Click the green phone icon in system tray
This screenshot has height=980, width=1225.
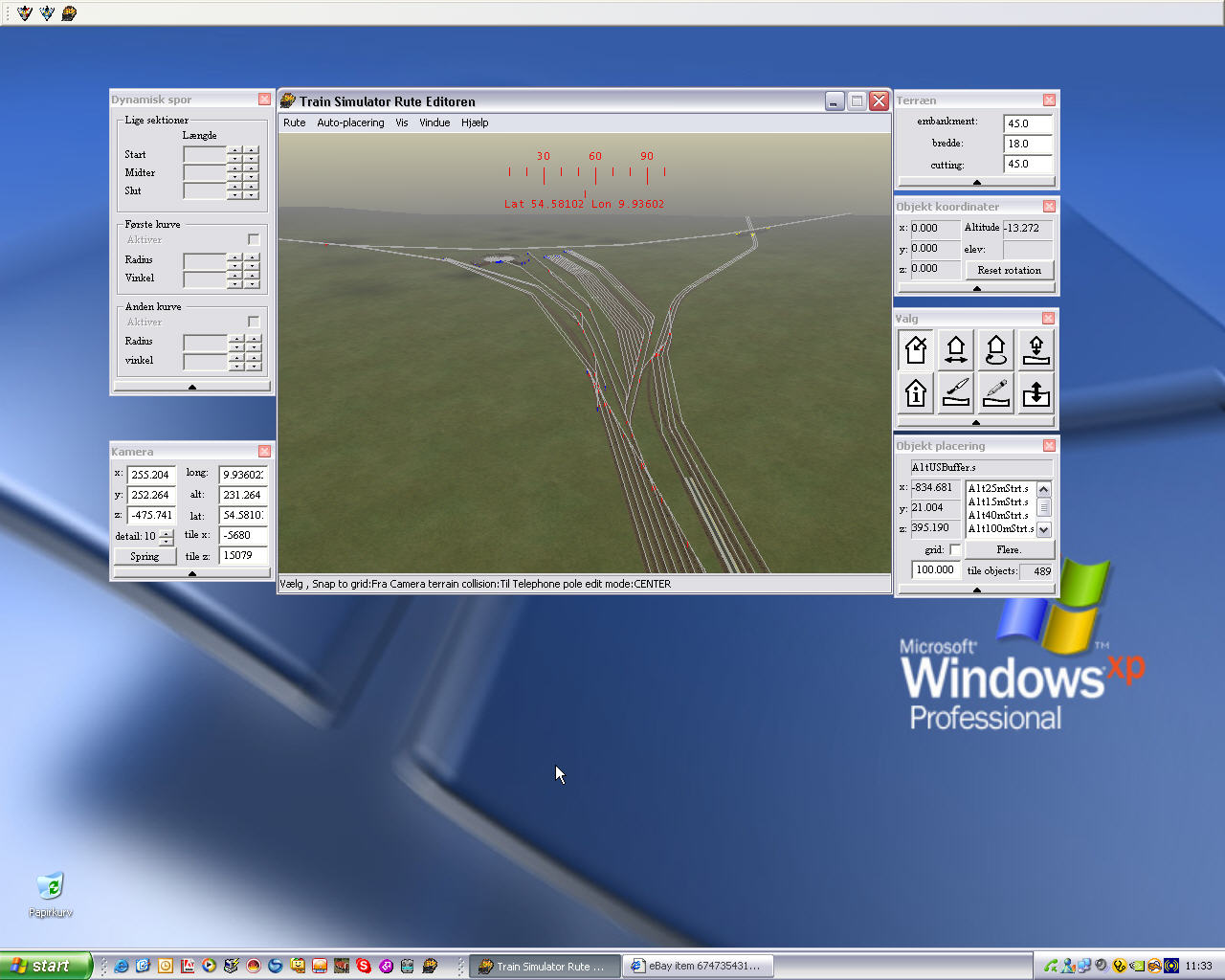point(1051,966)
